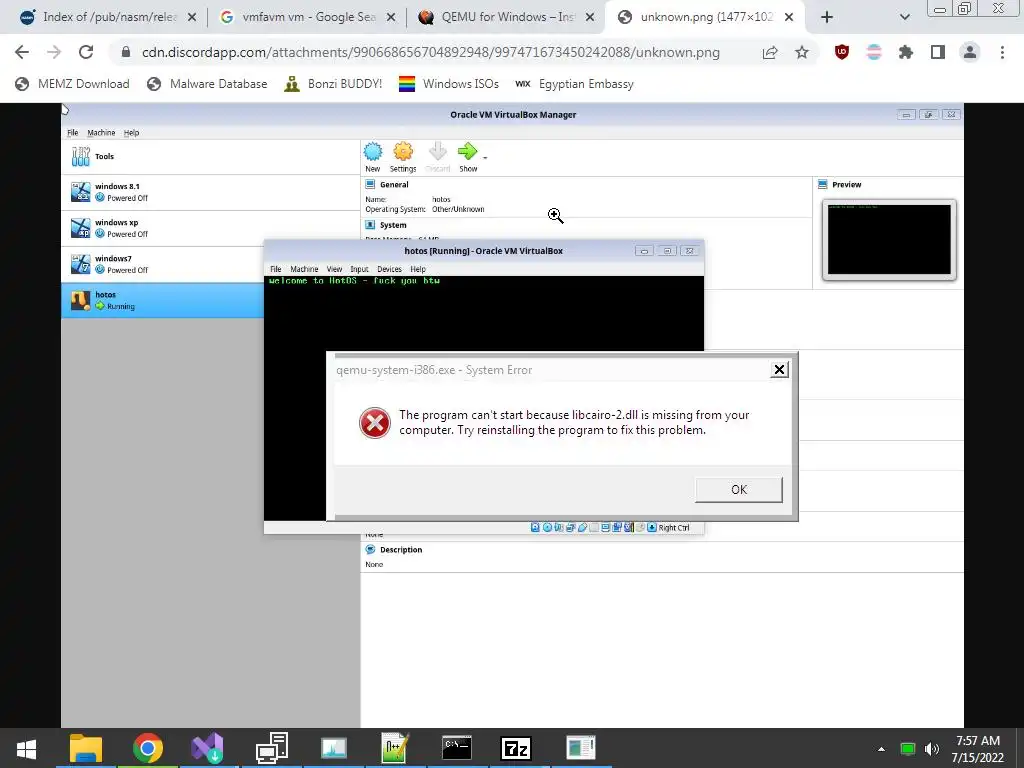Select the running hotos virtual machine
Viewport: 1024px width, 768px height.
(x=163, y=300)
